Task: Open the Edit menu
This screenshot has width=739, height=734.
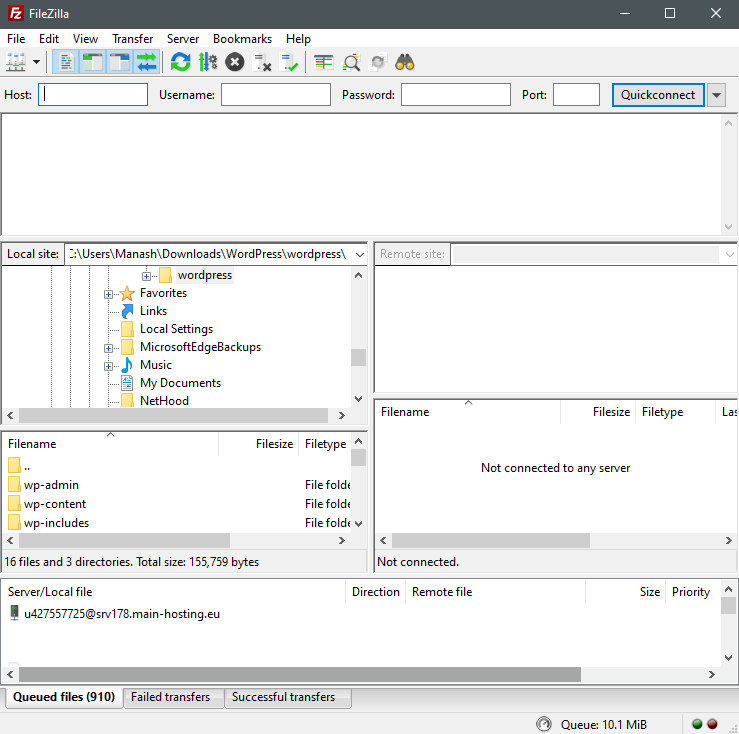Action: [49, 39]
